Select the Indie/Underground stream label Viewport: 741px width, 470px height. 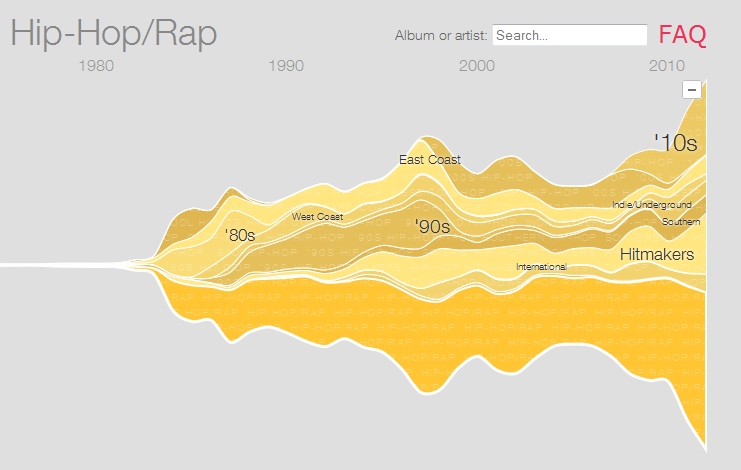point(652,205)
